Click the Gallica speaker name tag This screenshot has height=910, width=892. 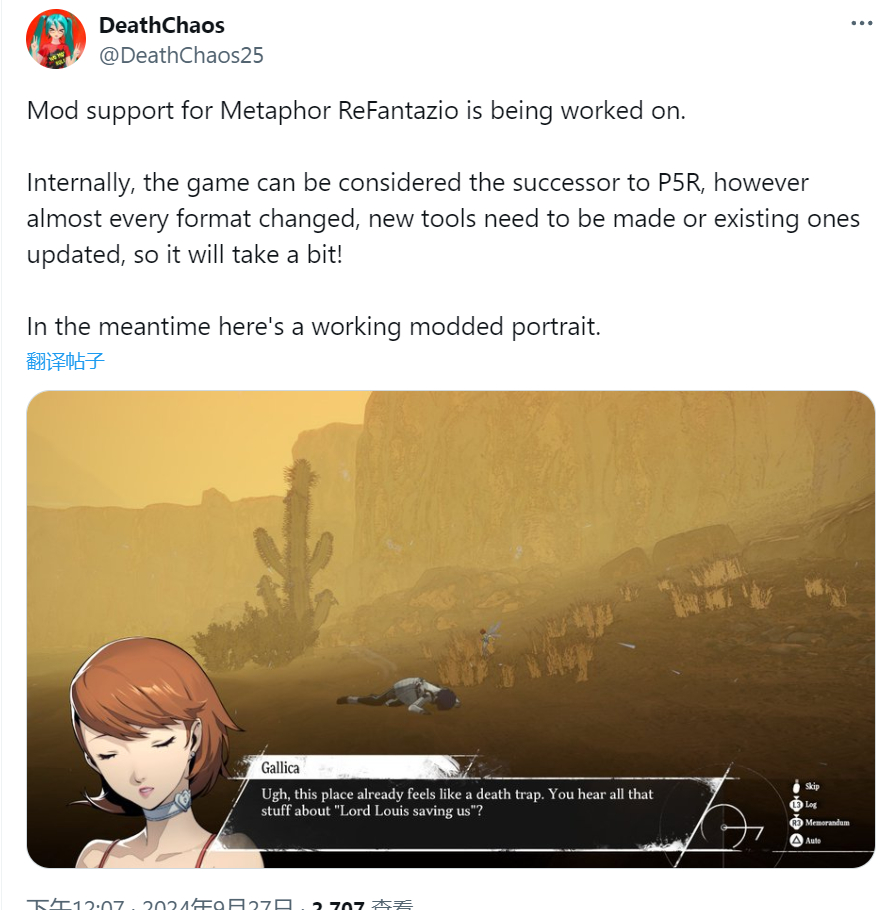click(280, 768)
